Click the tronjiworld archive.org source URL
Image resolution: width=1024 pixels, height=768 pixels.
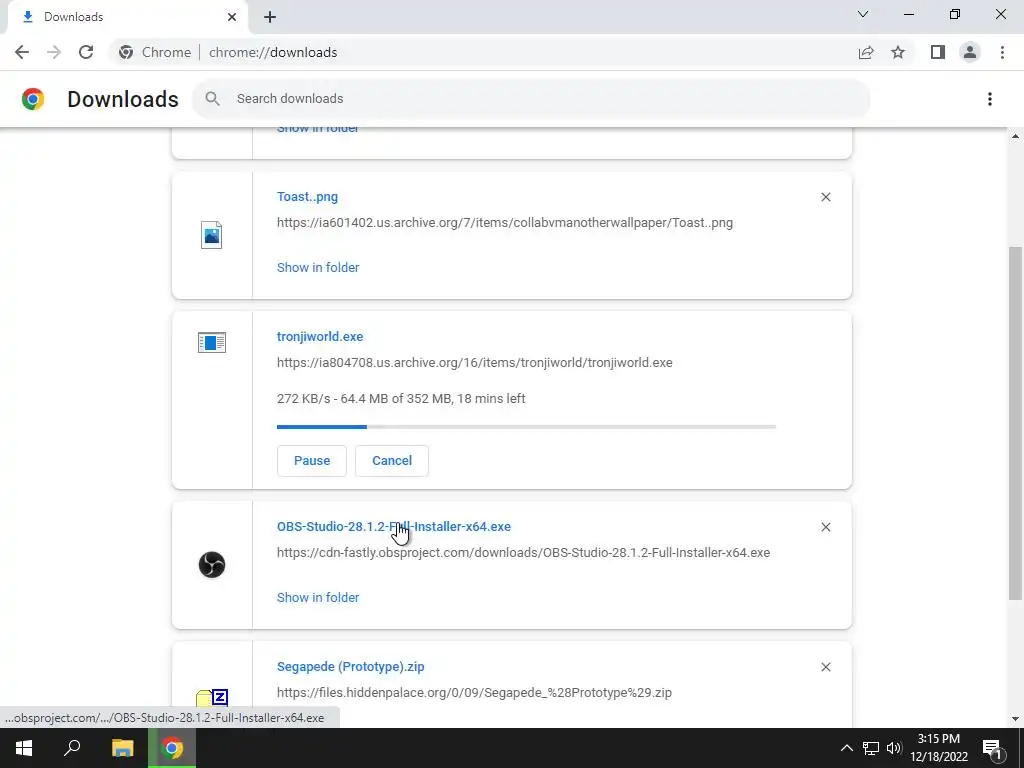click(475, 363)
